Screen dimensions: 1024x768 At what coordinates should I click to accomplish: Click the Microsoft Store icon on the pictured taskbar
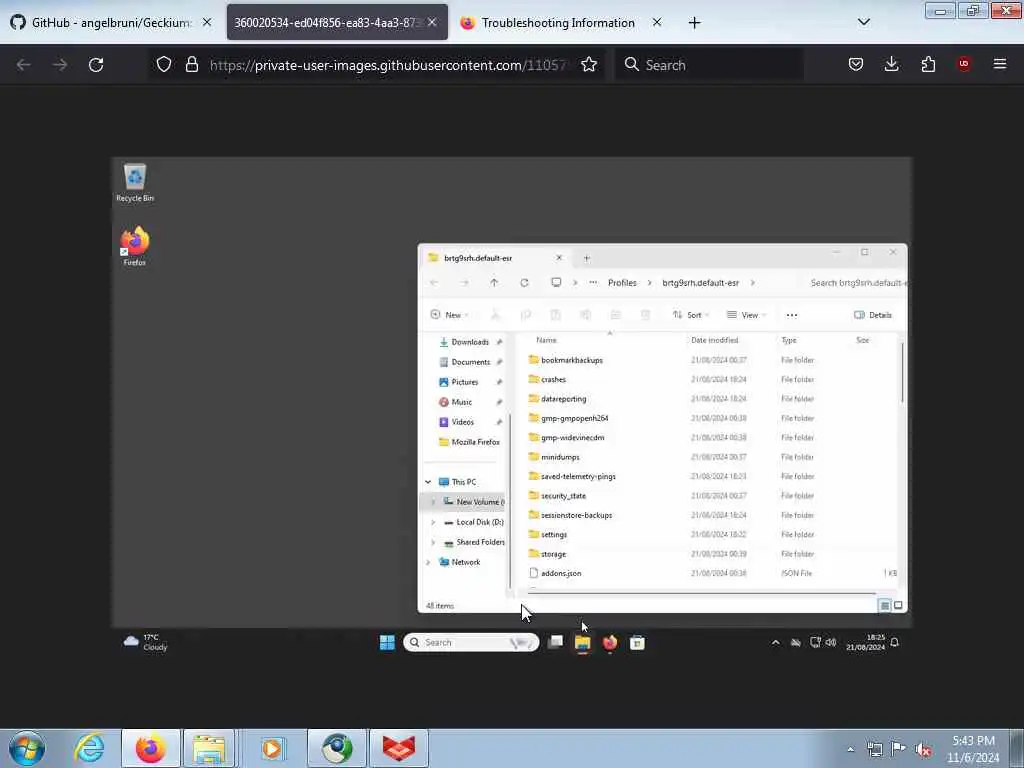tap(637, 643)
